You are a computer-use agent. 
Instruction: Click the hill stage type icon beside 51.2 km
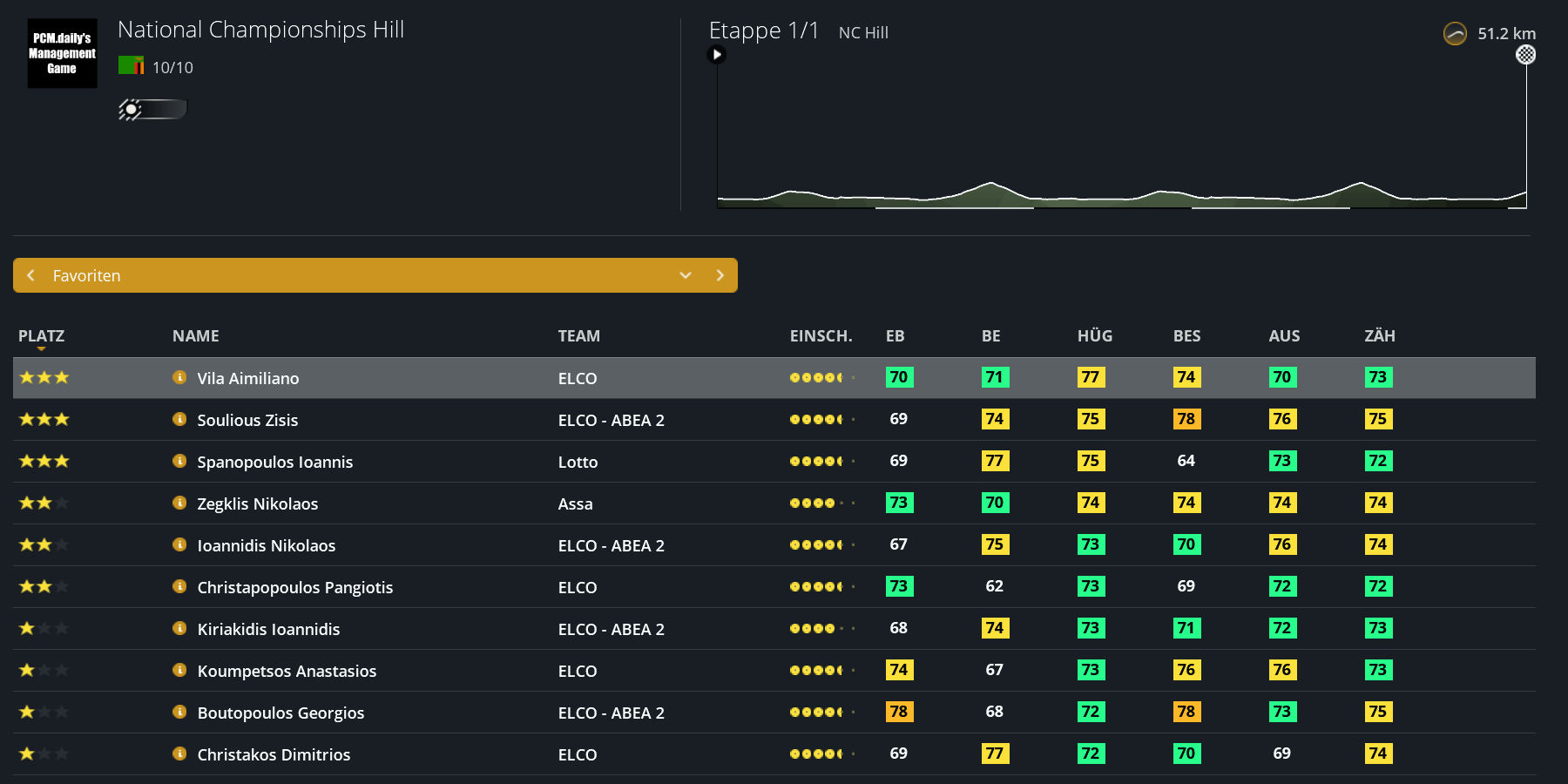tap(1455, 34)
